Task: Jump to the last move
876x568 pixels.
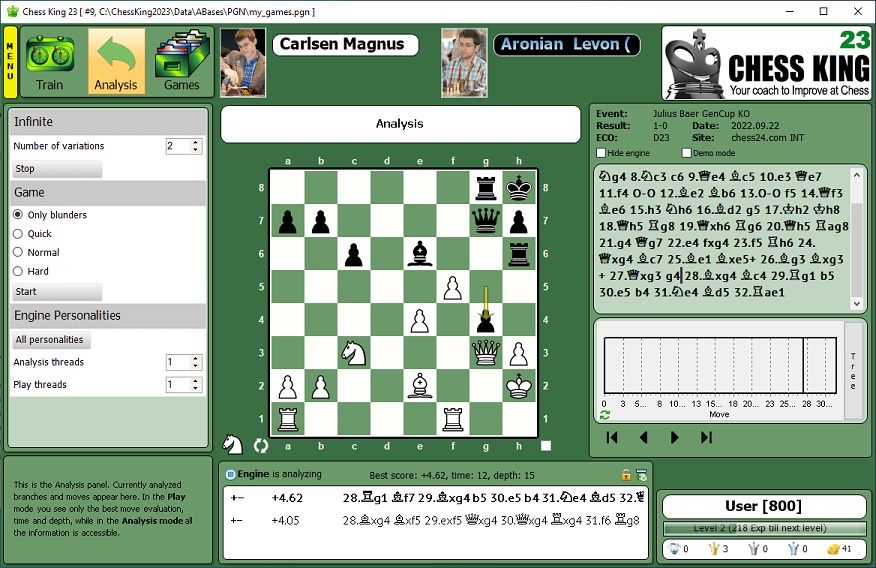Action: pos(706,437)
